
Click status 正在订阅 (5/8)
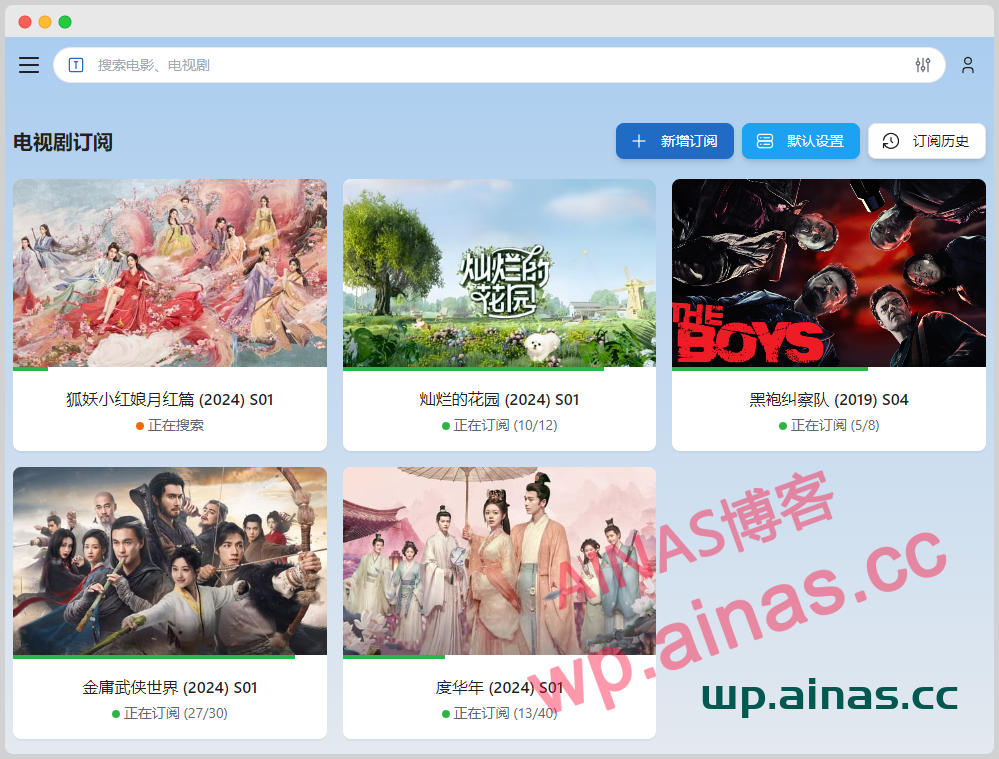[835, 425]
